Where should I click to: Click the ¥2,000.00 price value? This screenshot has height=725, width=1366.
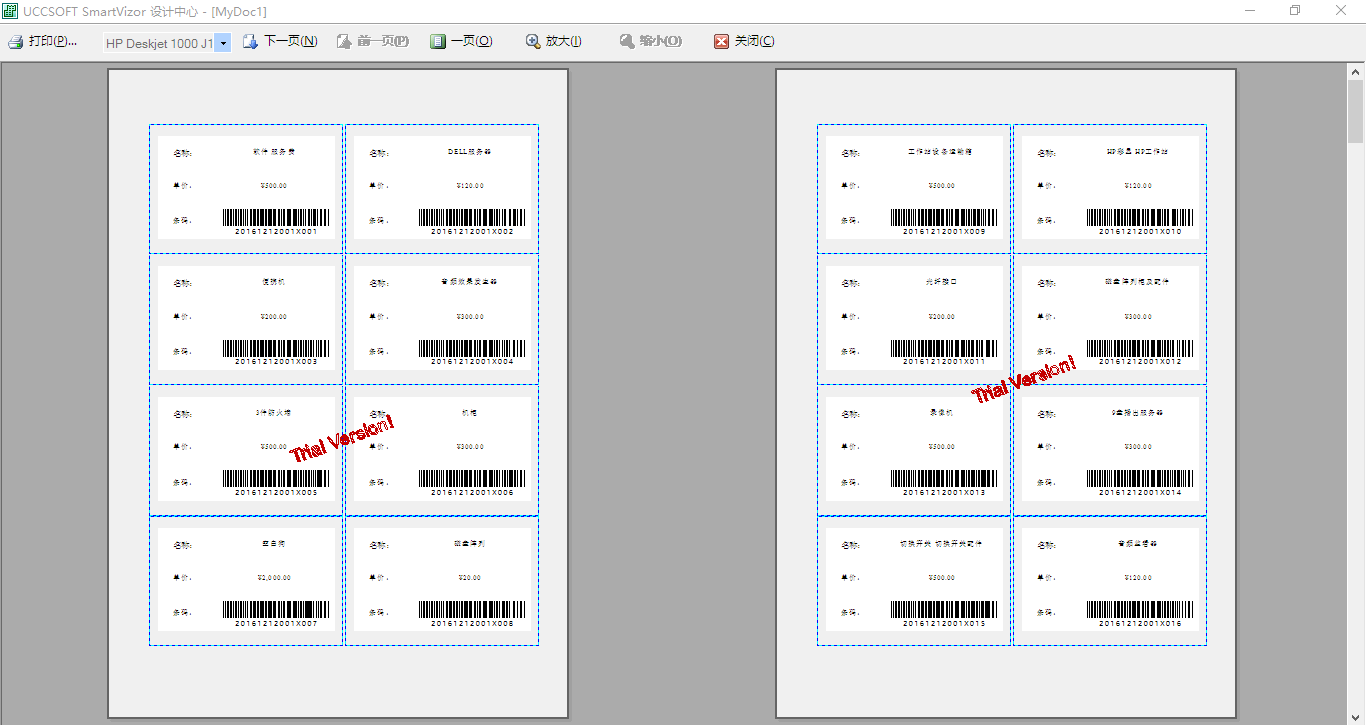point(273,578)
